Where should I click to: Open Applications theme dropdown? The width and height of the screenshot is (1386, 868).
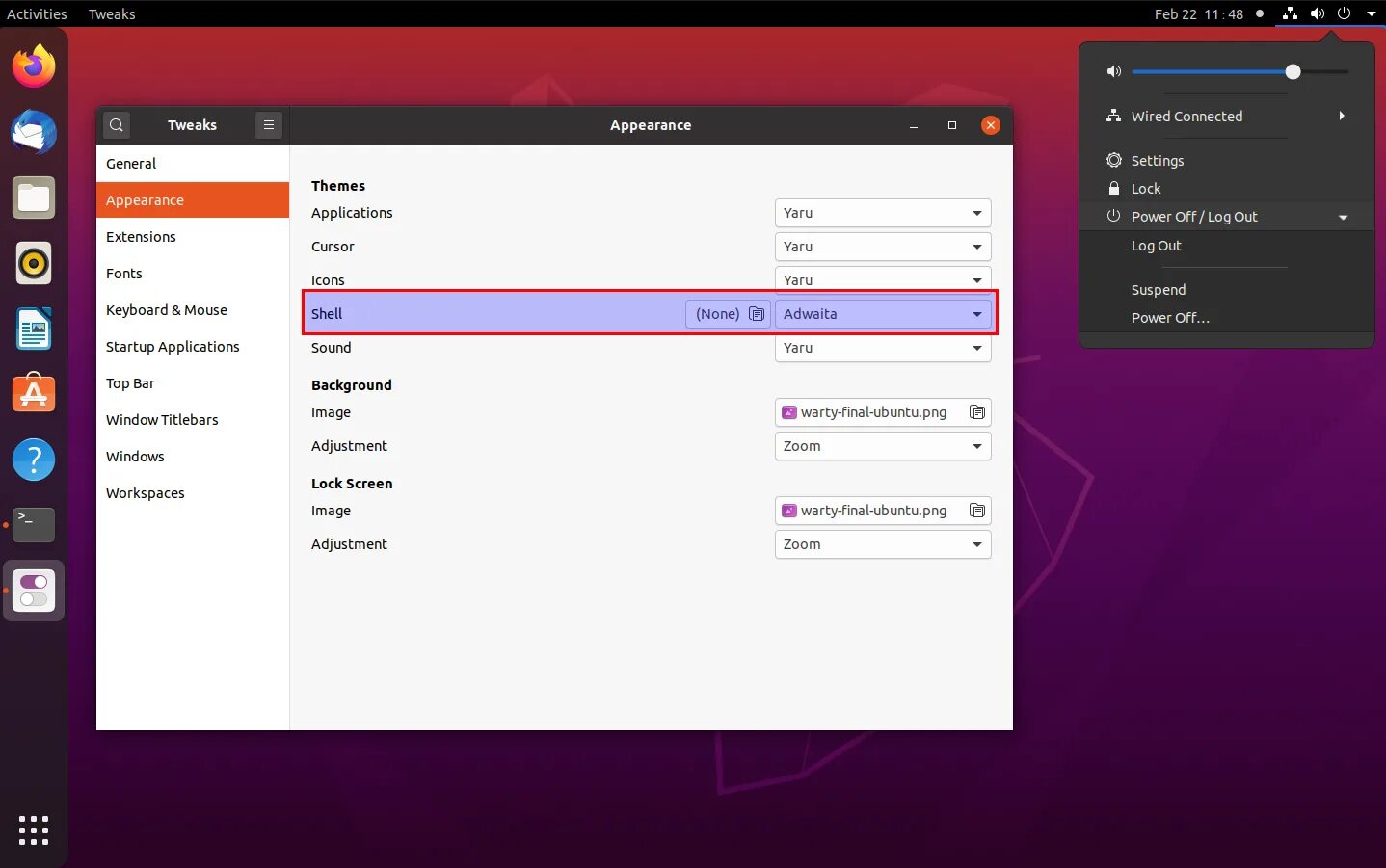[x=883, y=213]
